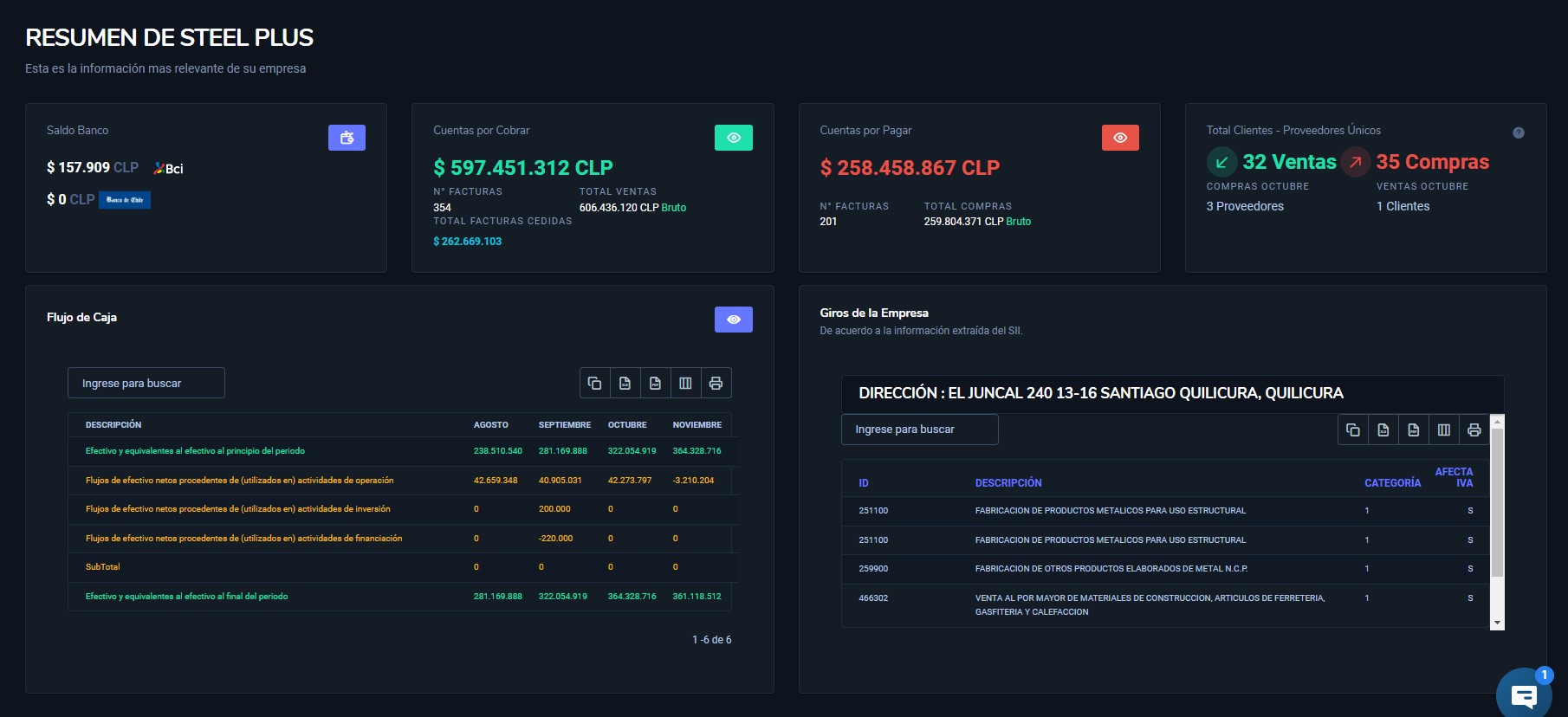Export Giros de la Empresa as PDF
The width and height of the screenshot is (1568, 717).
point(1414,430)
